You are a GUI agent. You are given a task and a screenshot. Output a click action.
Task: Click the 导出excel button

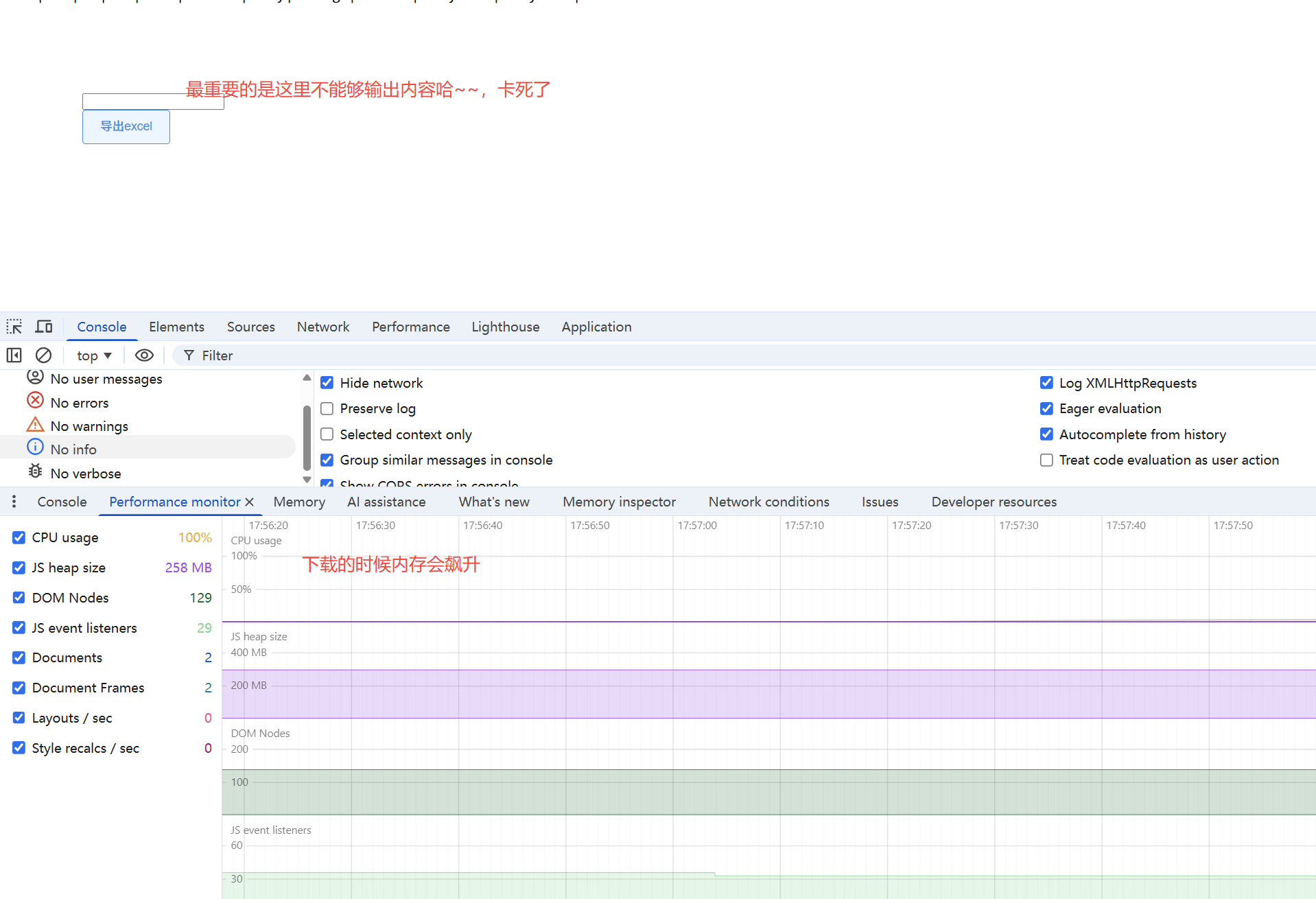point(126,127)
